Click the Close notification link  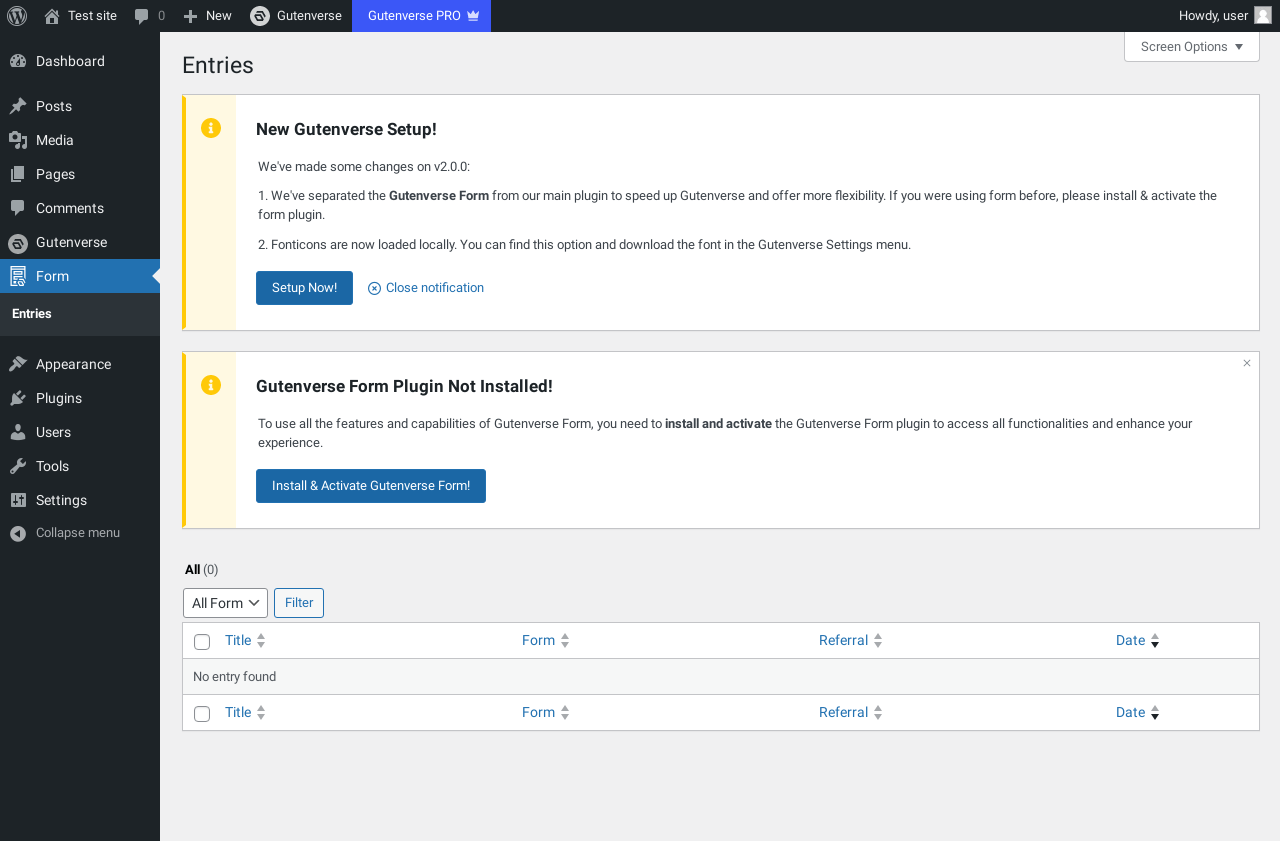426,288
